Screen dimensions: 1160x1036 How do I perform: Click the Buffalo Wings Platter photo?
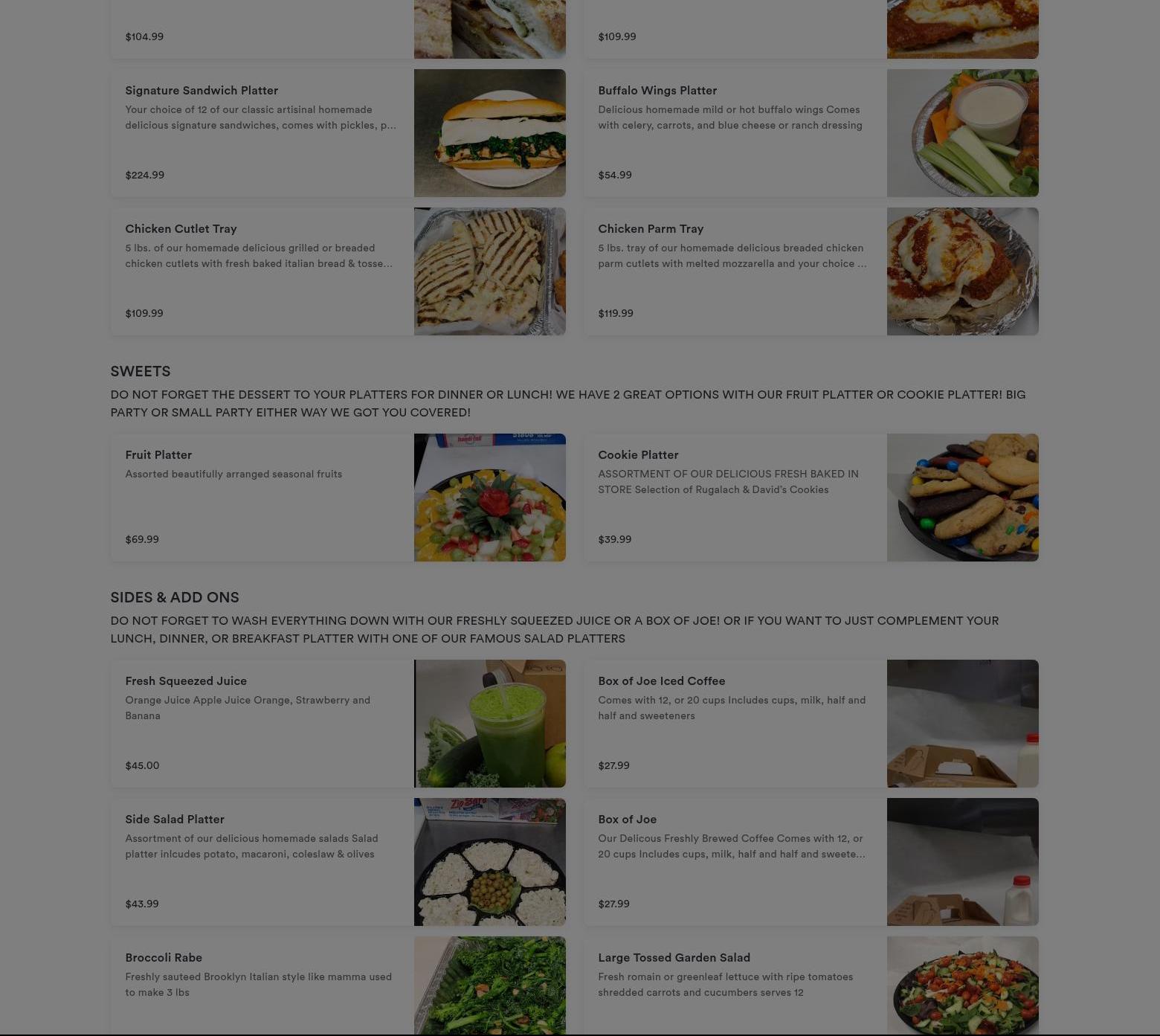962,133
